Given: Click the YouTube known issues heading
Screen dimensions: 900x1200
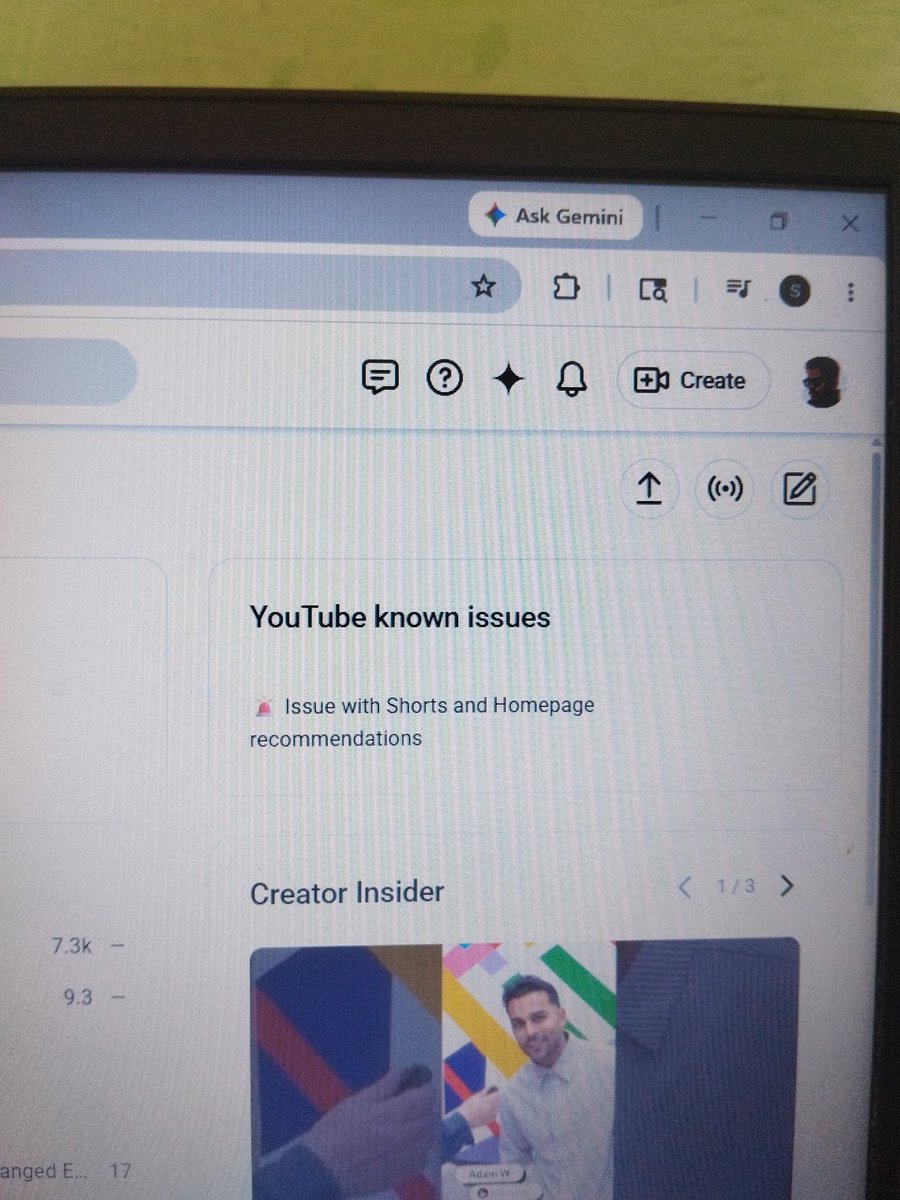Looking at the screenshot, I should pos(400,617).
